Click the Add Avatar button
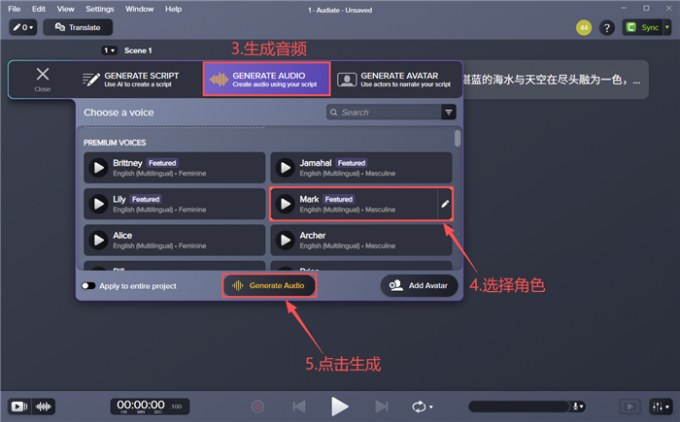 tap(419, 285)
